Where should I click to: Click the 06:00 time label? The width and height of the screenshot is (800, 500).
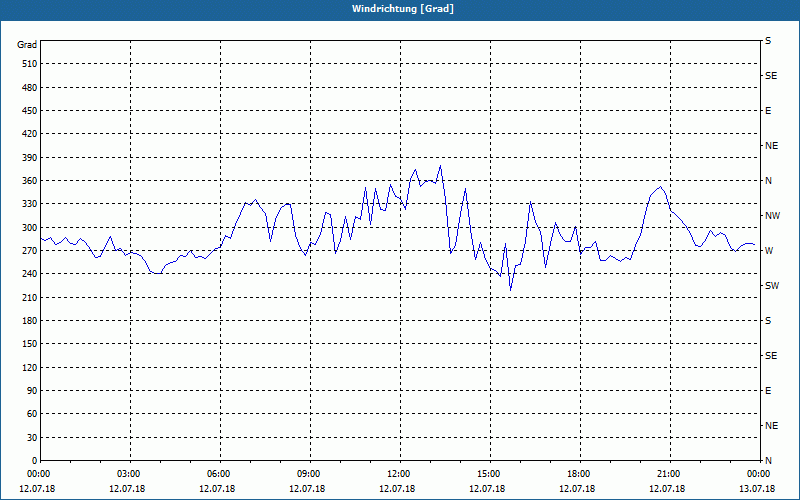[218, 474]
